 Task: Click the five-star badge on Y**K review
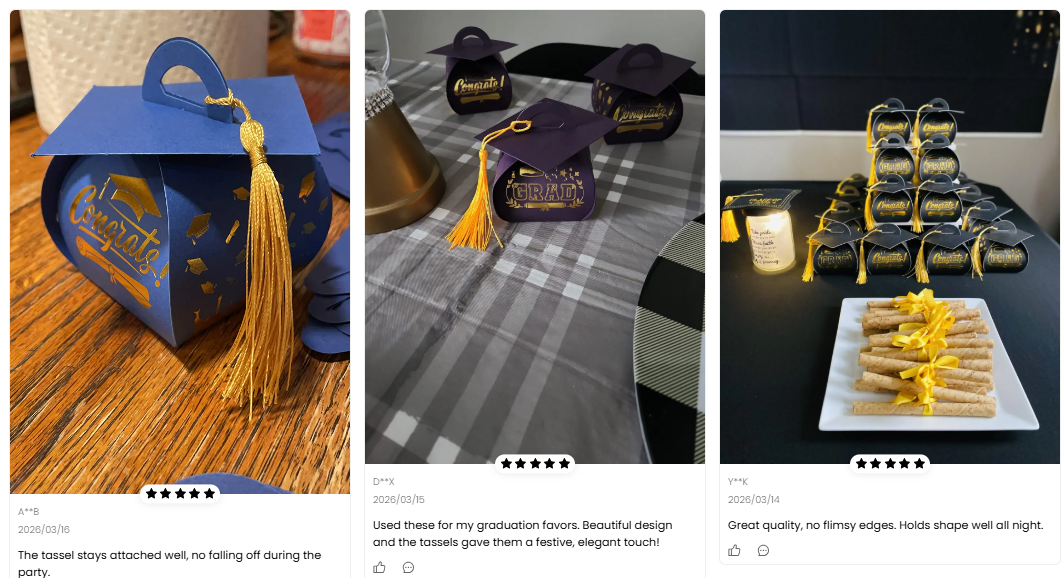pyautogui.click(x=890, y=463)
